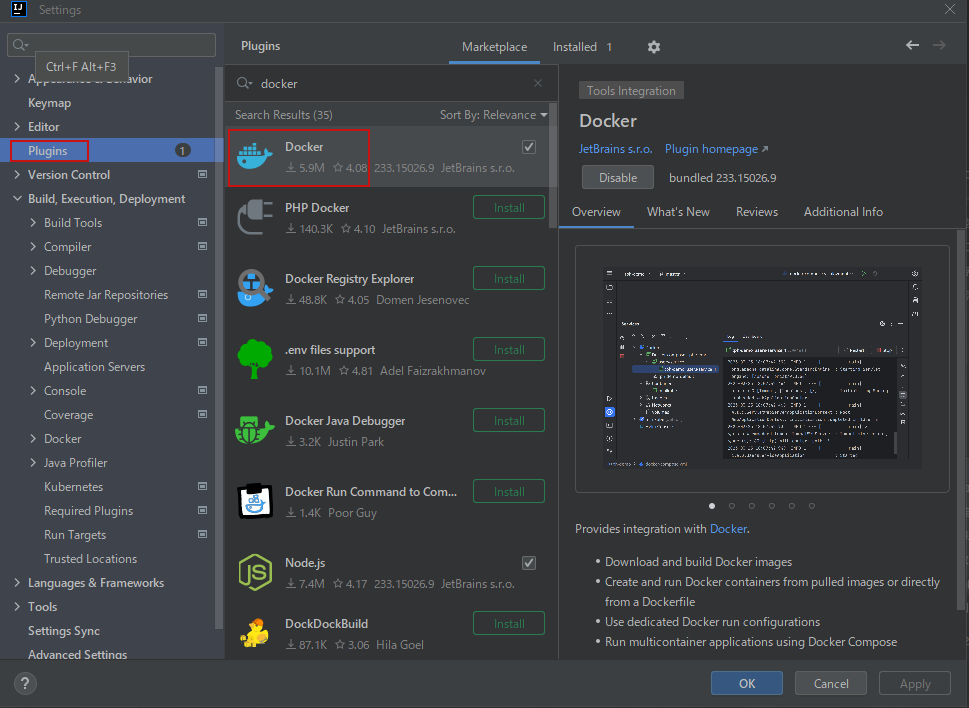The height and width of the screenshot is (708, 969).
Task: Click project-level icon beside Compiler
Action: click(x=202, y=247)
